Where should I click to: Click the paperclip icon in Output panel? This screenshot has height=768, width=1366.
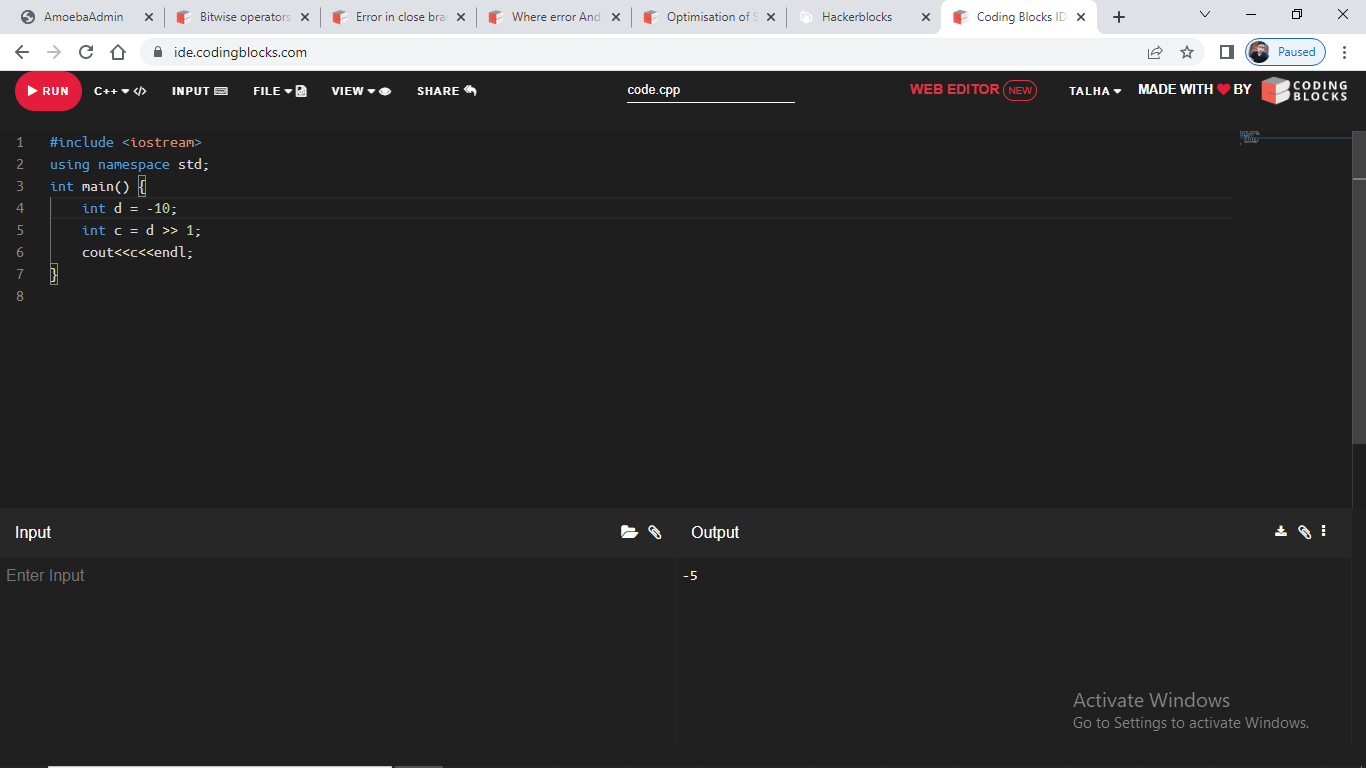(1304, 532)
